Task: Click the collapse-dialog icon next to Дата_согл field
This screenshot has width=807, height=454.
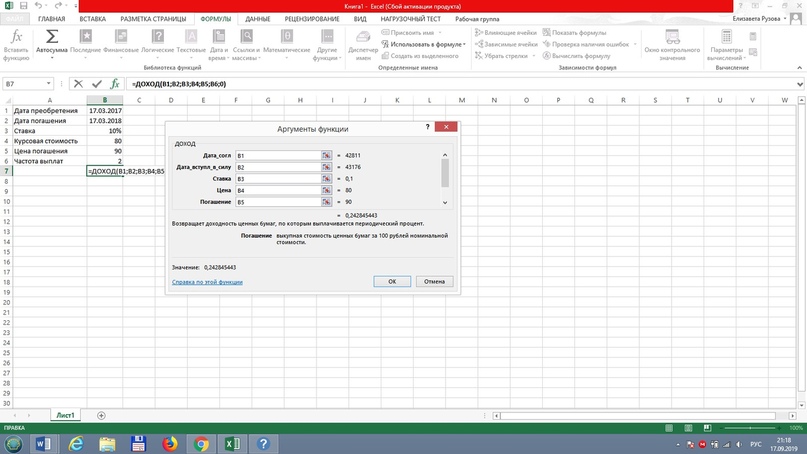Action: (x=326, y=156)
